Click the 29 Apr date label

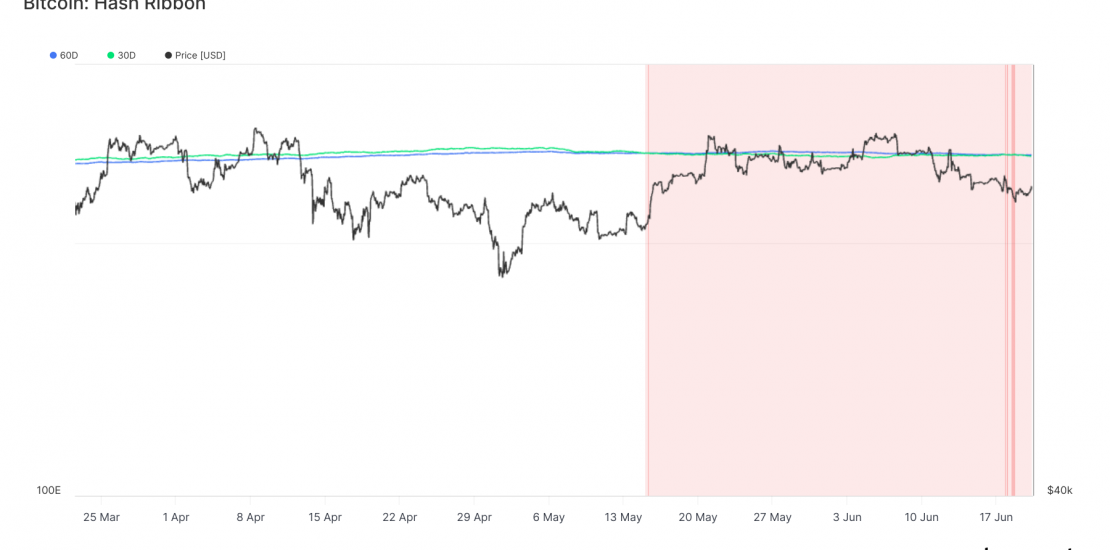click(x=474, y=517)
